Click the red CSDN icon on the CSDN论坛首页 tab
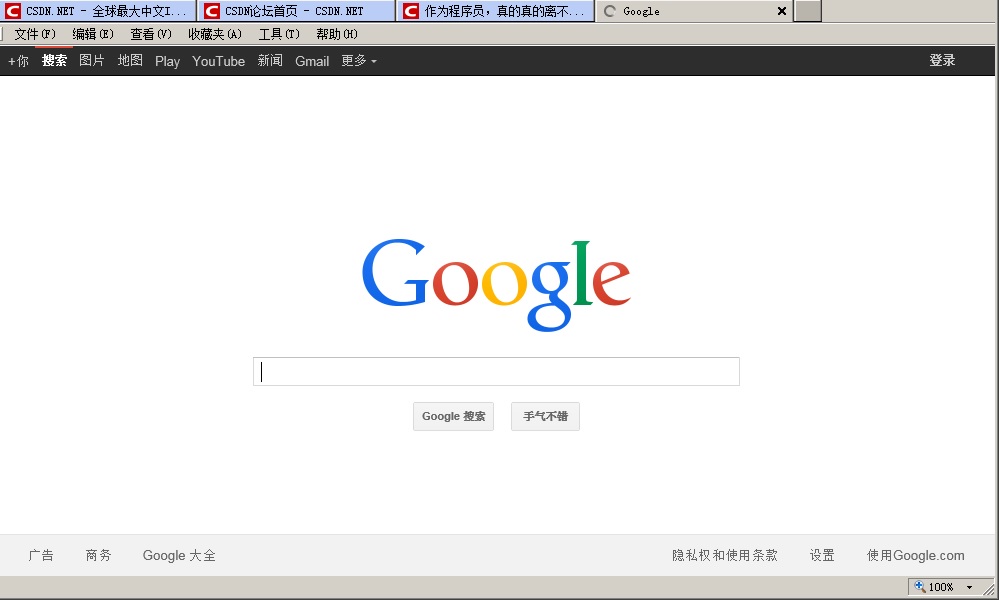 (212, 11)
